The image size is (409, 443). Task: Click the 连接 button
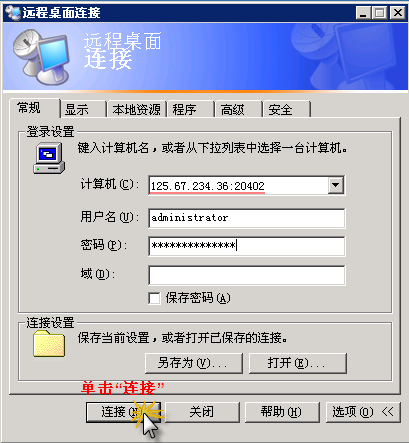pyautogui.click(x=123, y=412)
